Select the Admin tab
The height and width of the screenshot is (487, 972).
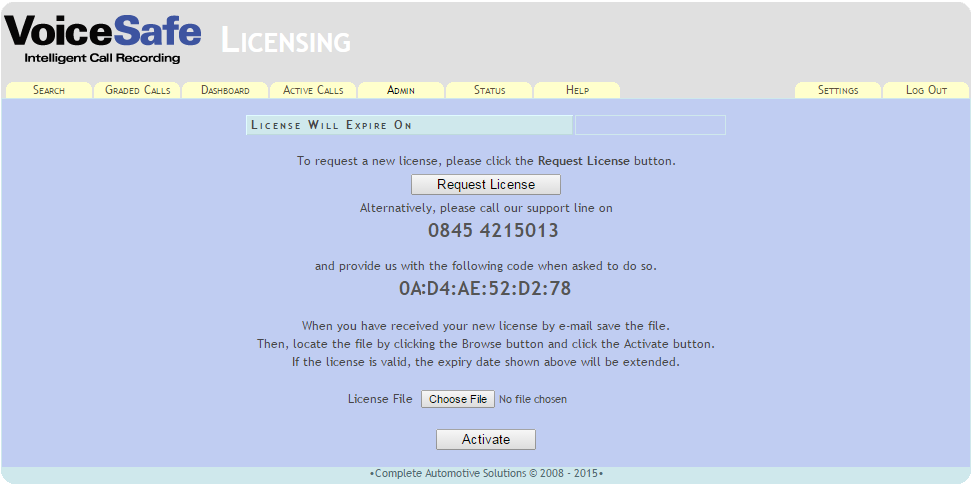coord(401,90)
